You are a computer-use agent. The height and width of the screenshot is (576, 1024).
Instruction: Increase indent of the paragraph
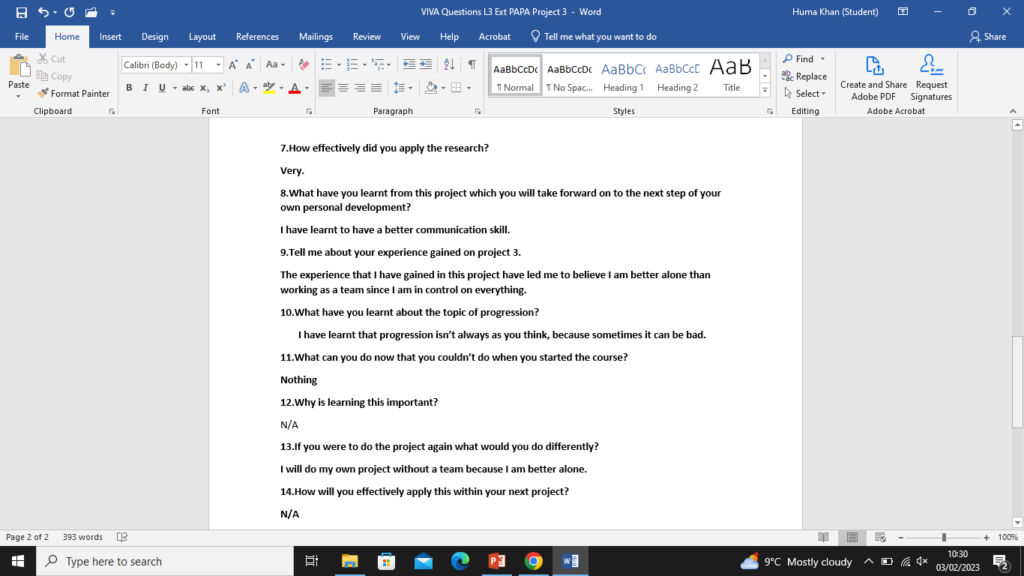pyautogui.click(x=426, y=64)
